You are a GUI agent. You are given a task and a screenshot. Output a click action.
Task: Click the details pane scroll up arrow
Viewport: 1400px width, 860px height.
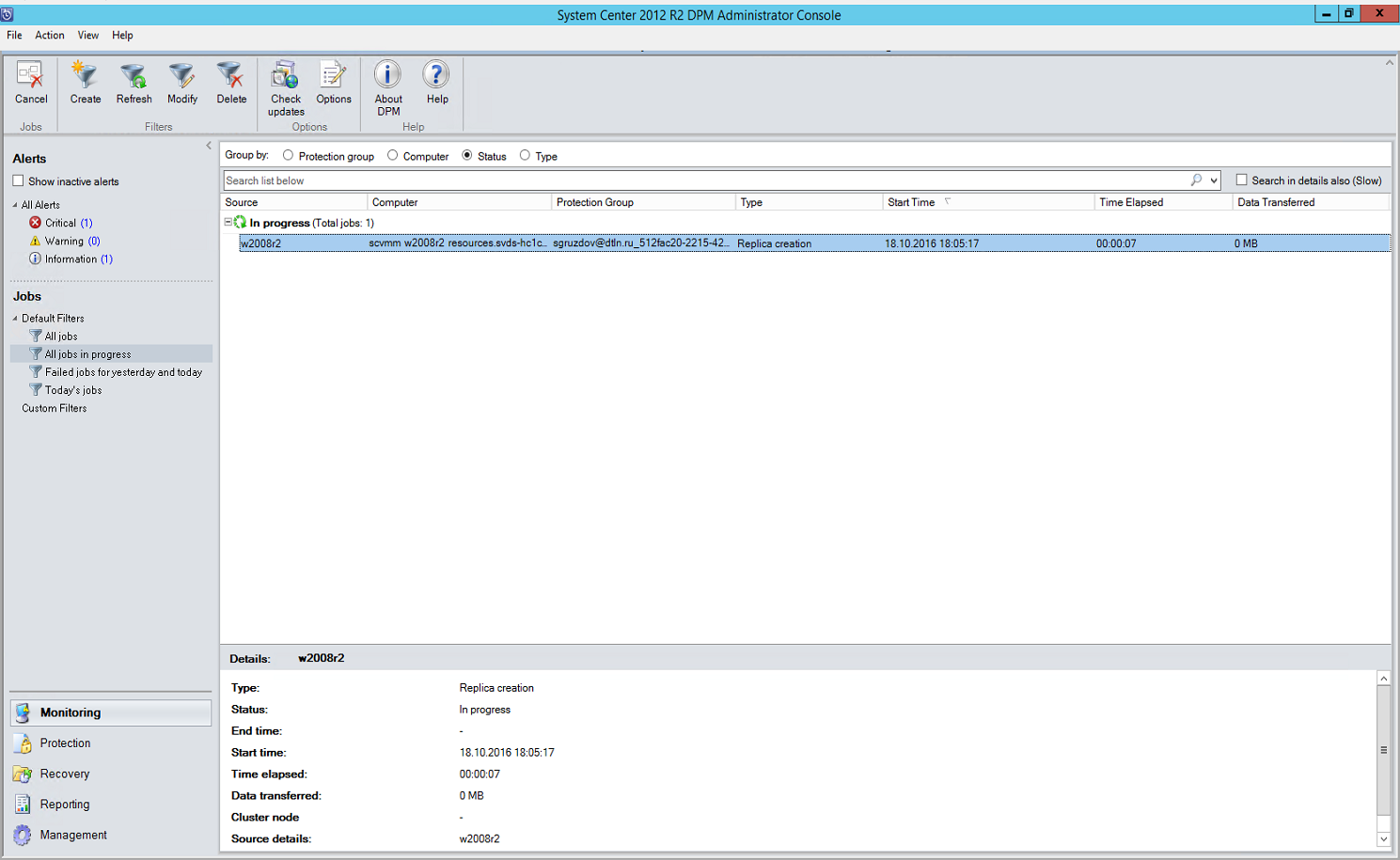point(1383,679)
